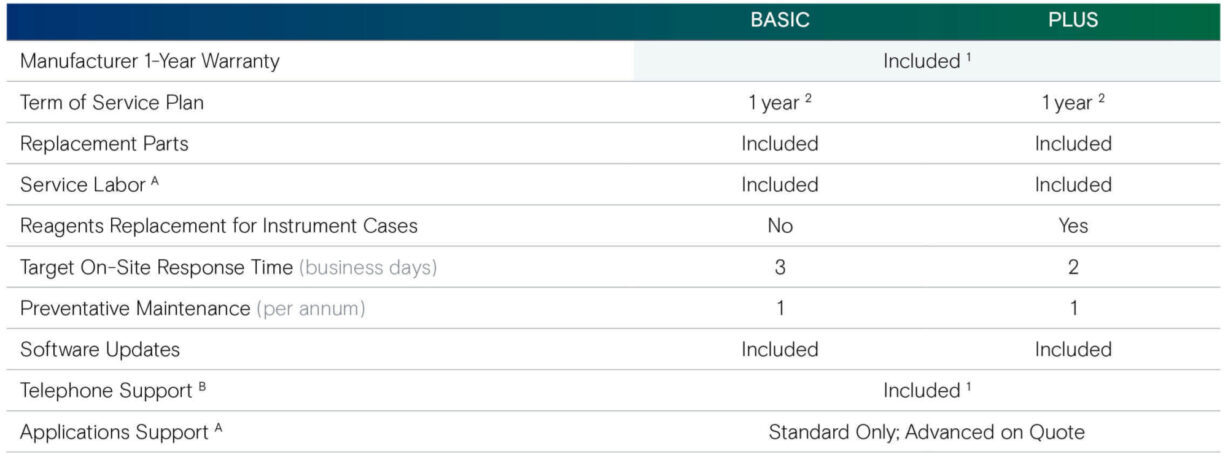
Task: Select the Manufacturer 1-Year Warranty row label
Action: pyautogui.click(x=150, y=61)
